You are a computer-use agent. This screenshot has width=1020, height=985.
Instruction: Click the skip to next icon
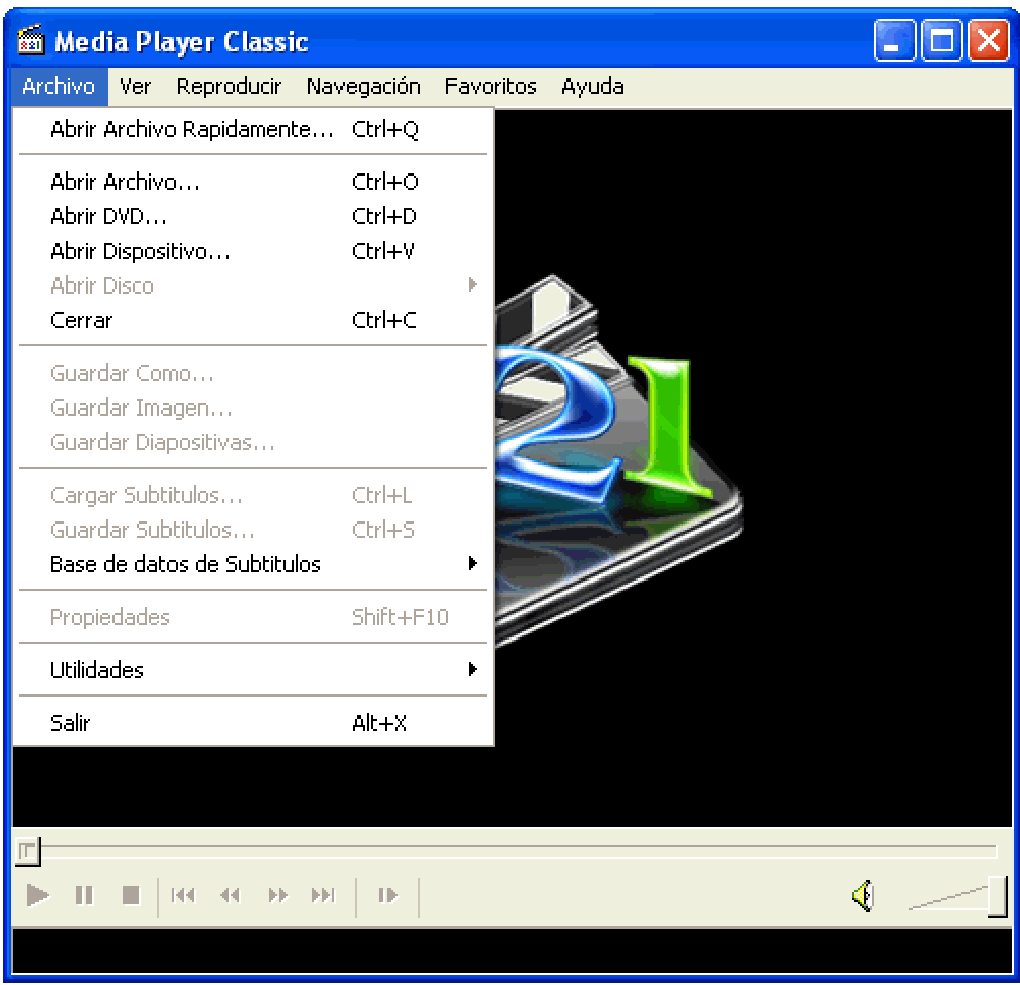tap(323, 895)
